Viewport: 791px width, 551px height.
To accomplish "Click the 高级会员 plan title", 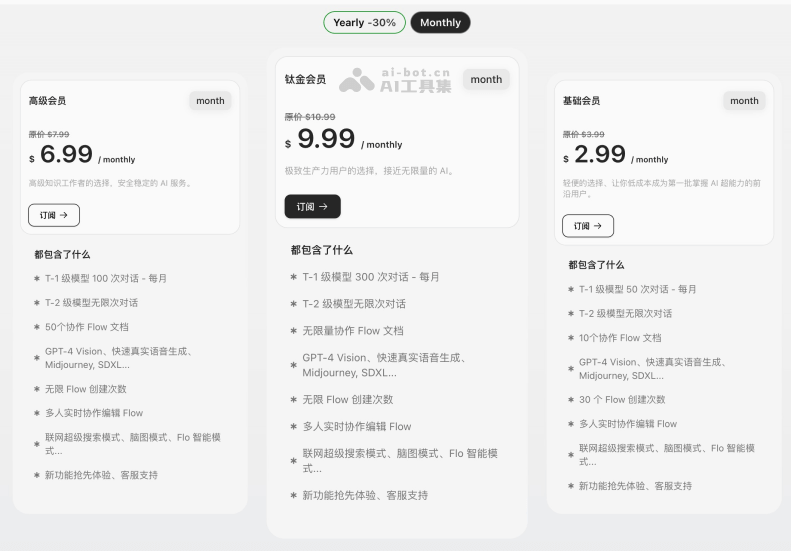I will (x=47, y=101).
